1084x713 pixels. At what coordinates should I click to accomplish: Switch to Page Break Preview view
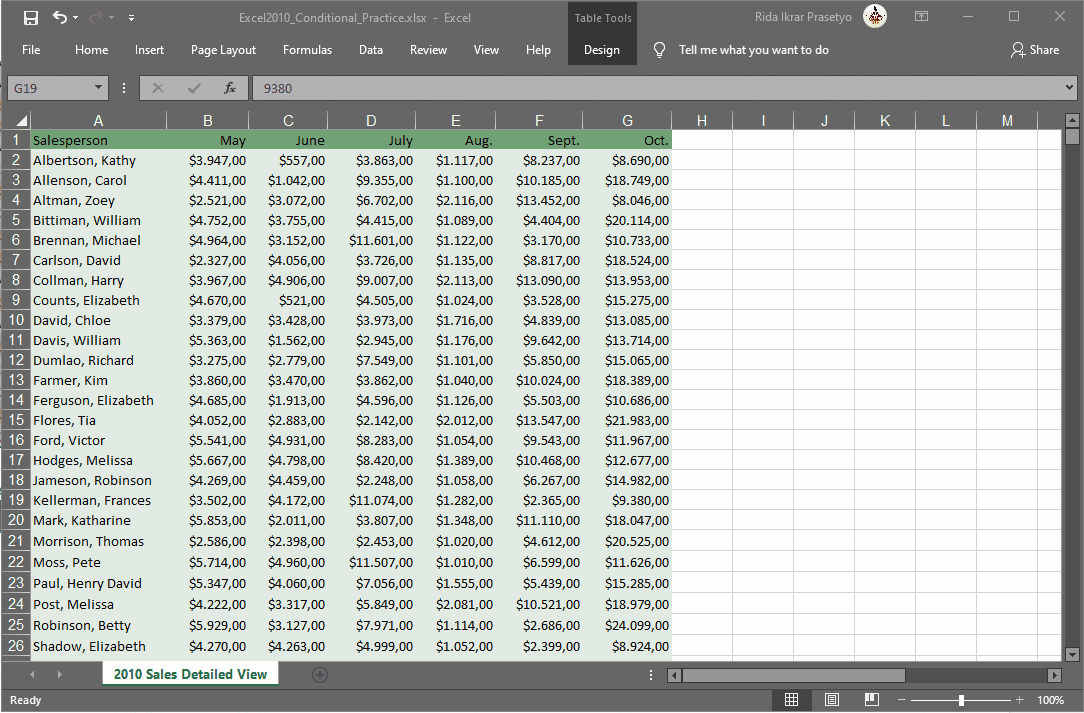[872, 700]
